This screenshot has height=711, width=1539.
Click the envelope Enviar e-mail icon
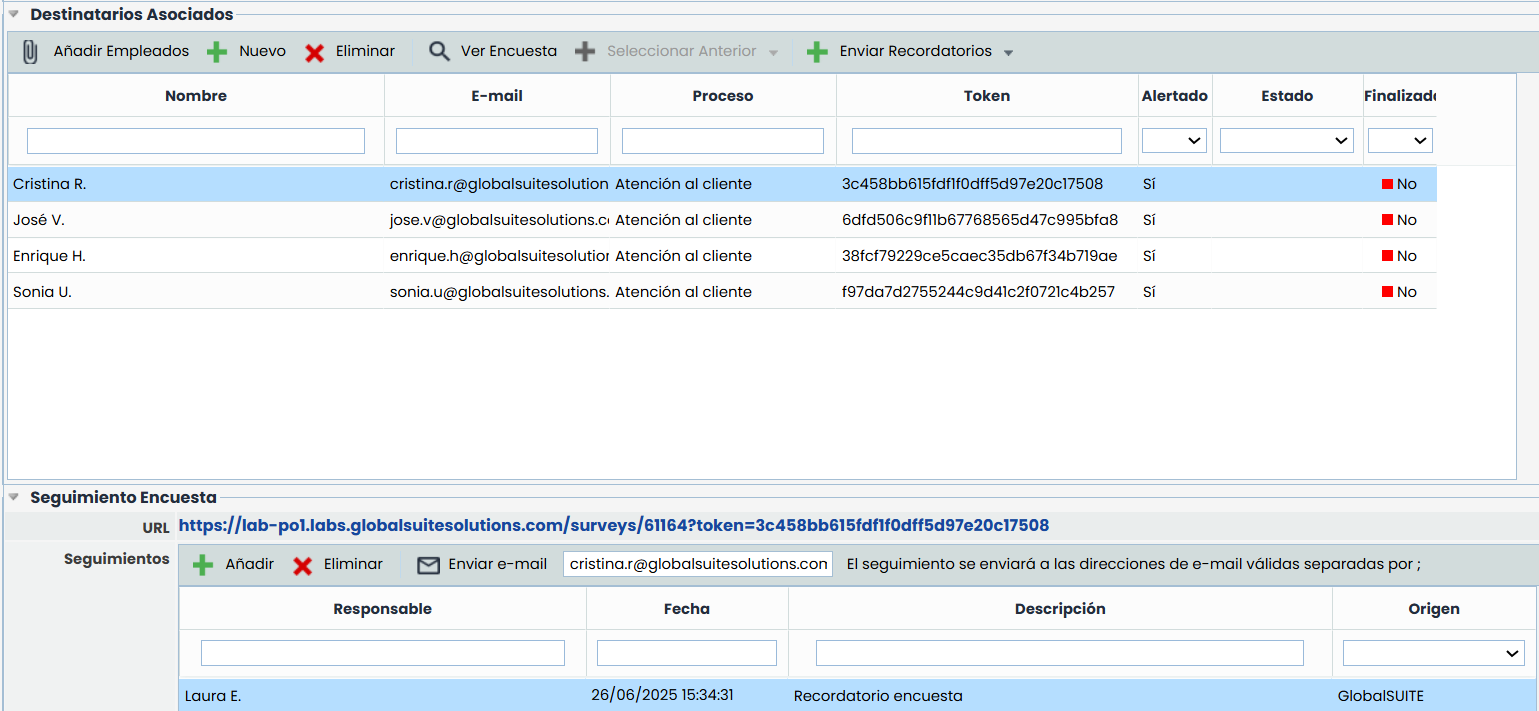click(428, 565)
